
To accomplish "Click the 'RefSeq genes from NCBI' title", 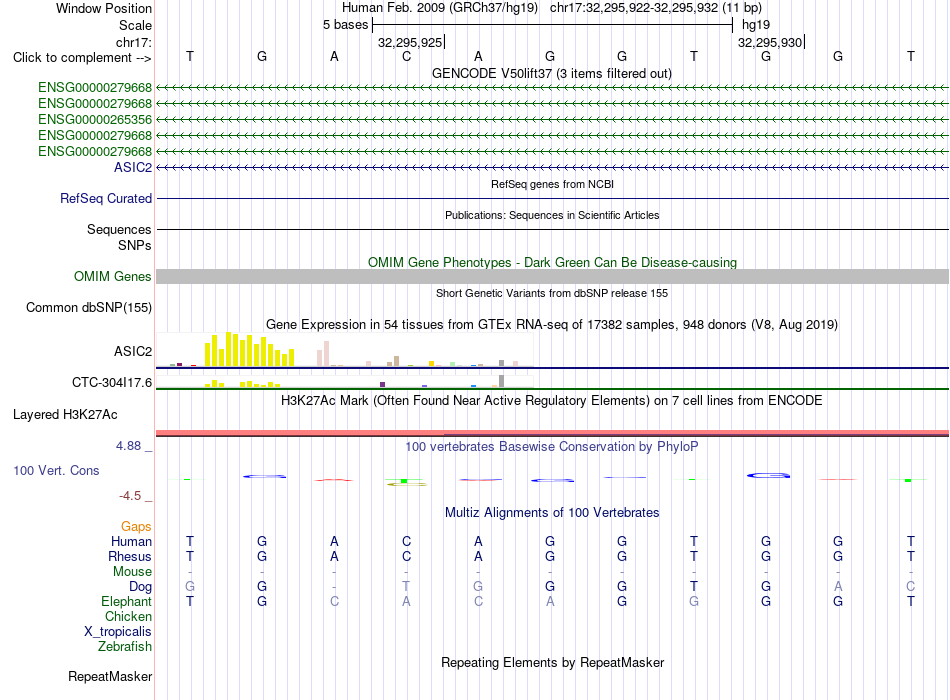I will [552, 184].
